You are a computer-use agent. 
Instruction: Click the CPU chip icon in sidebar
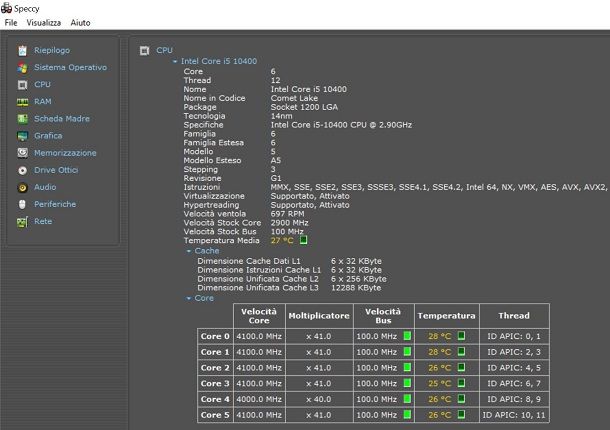(x=22, y=85)
